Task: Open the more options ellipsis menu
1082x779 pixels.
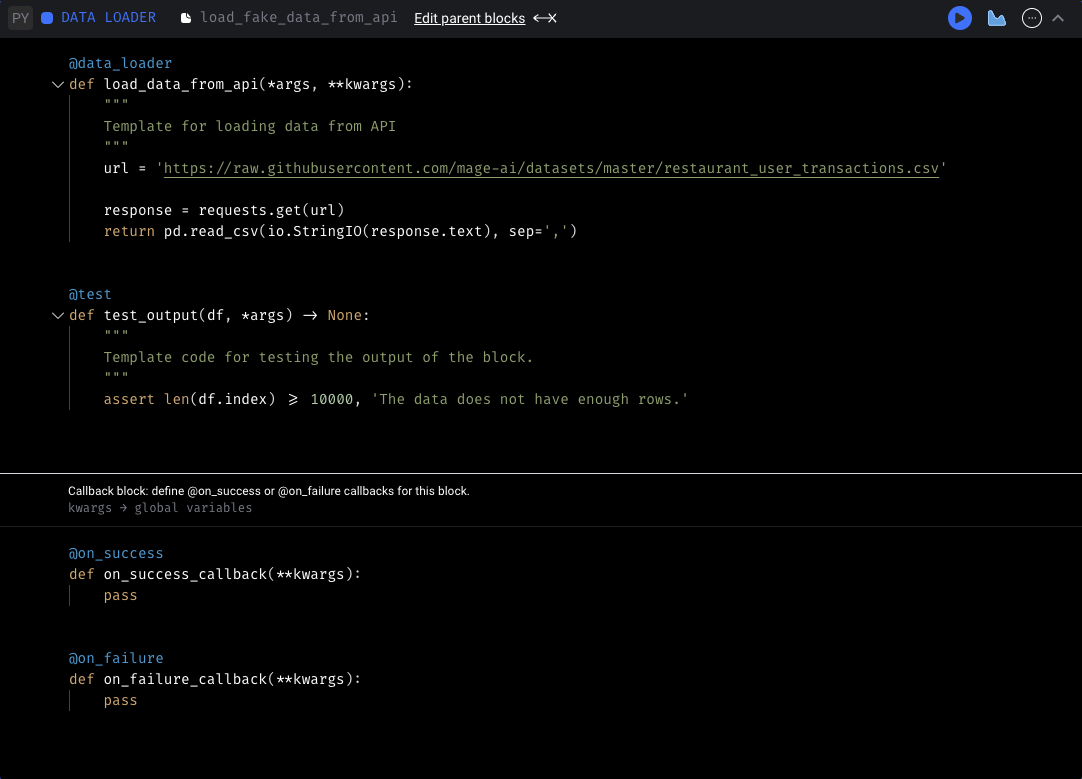Action: [x=1031, y=18]
